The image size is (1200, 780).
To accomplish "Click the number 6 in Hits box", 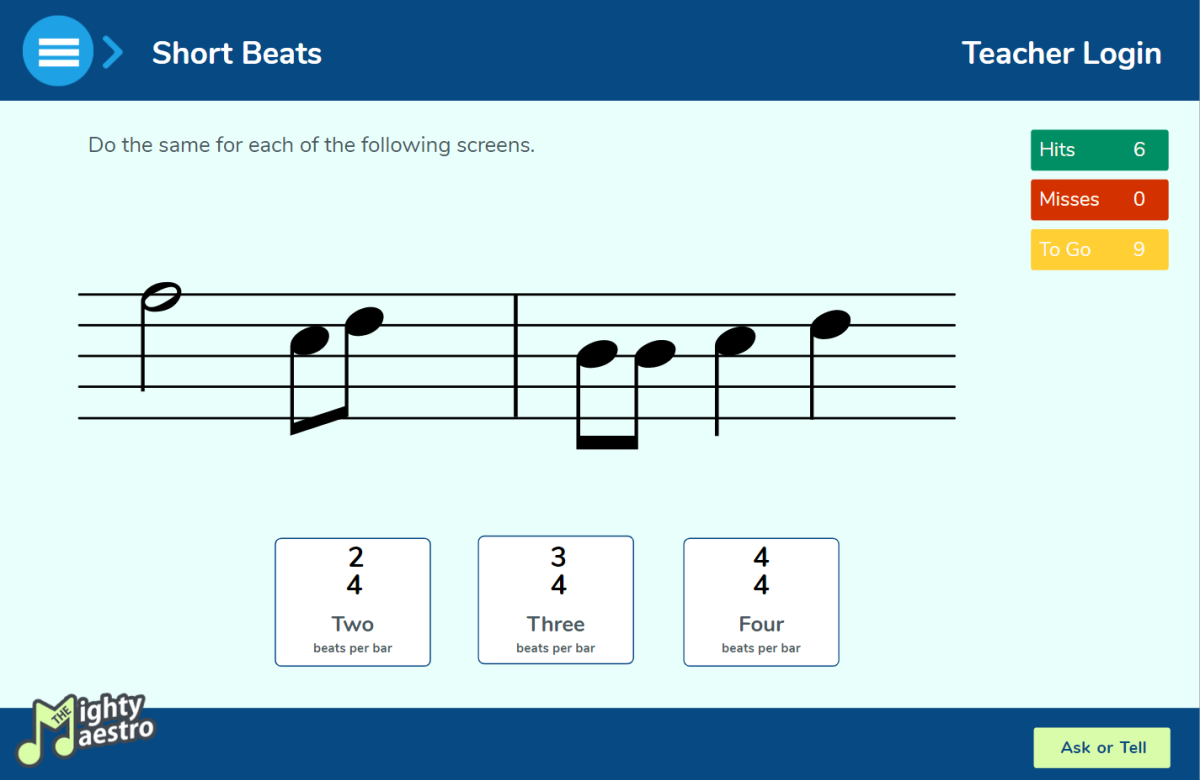I will point(1139,150).
